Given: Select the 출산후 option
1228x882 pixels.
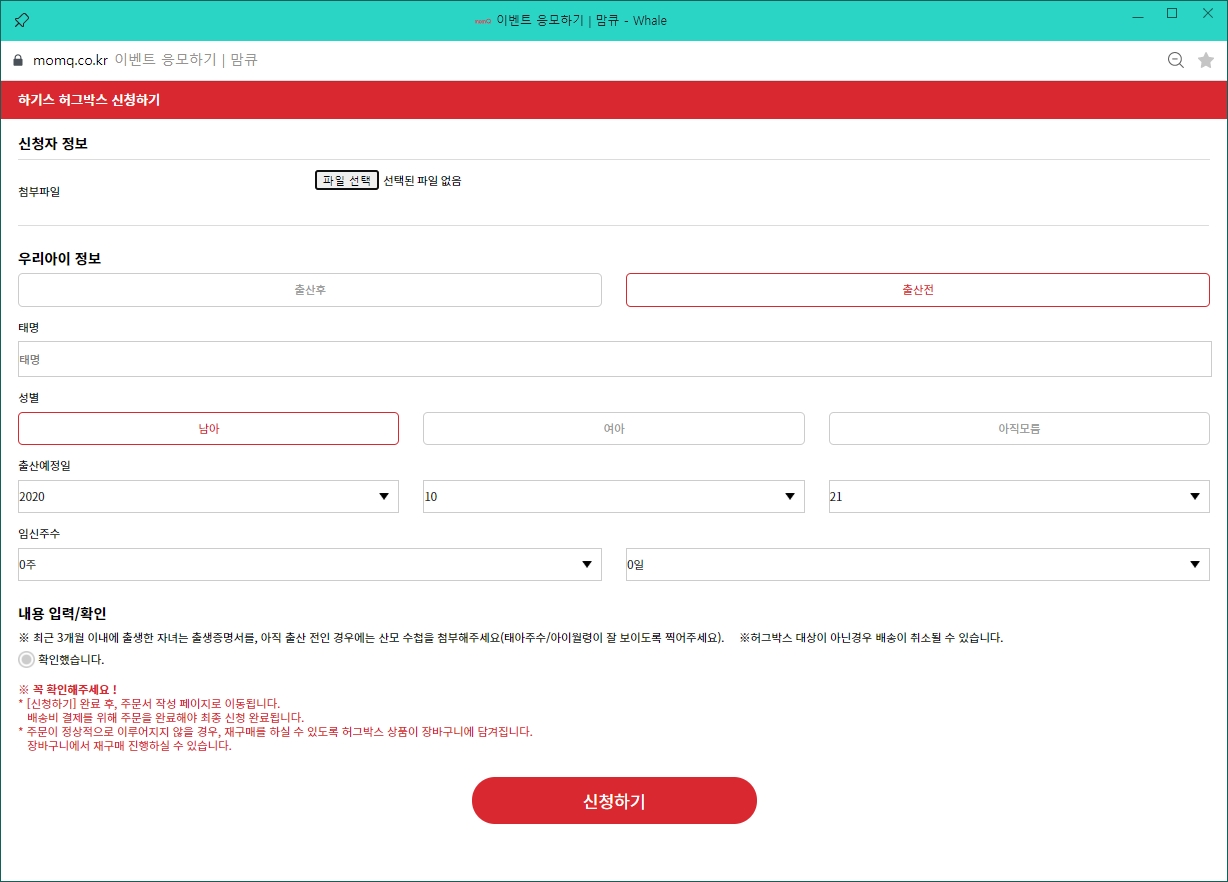Looking at the screenshot, I should (x=310, y=290).
